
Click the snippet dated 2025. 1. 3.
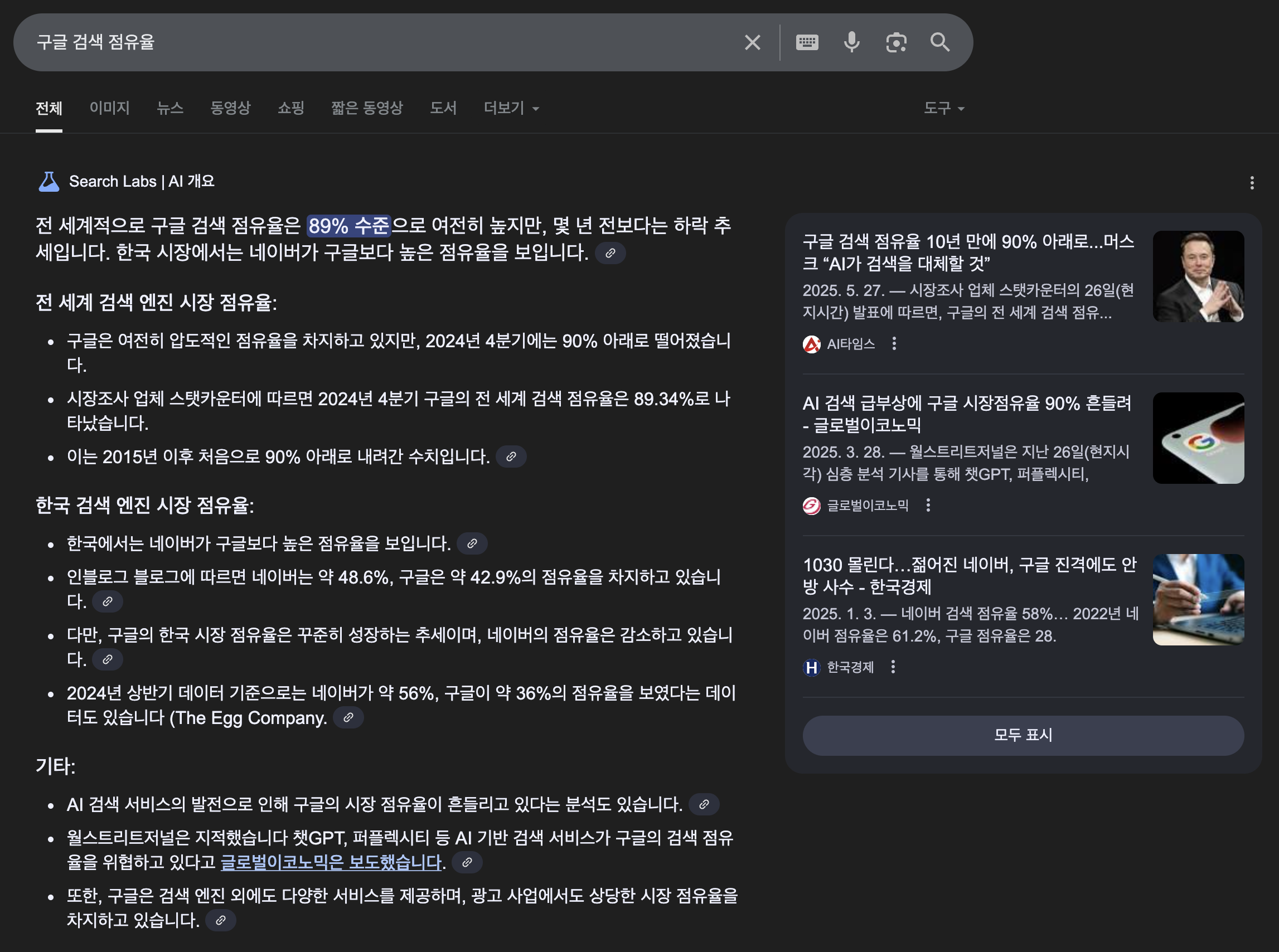[971, 625]
